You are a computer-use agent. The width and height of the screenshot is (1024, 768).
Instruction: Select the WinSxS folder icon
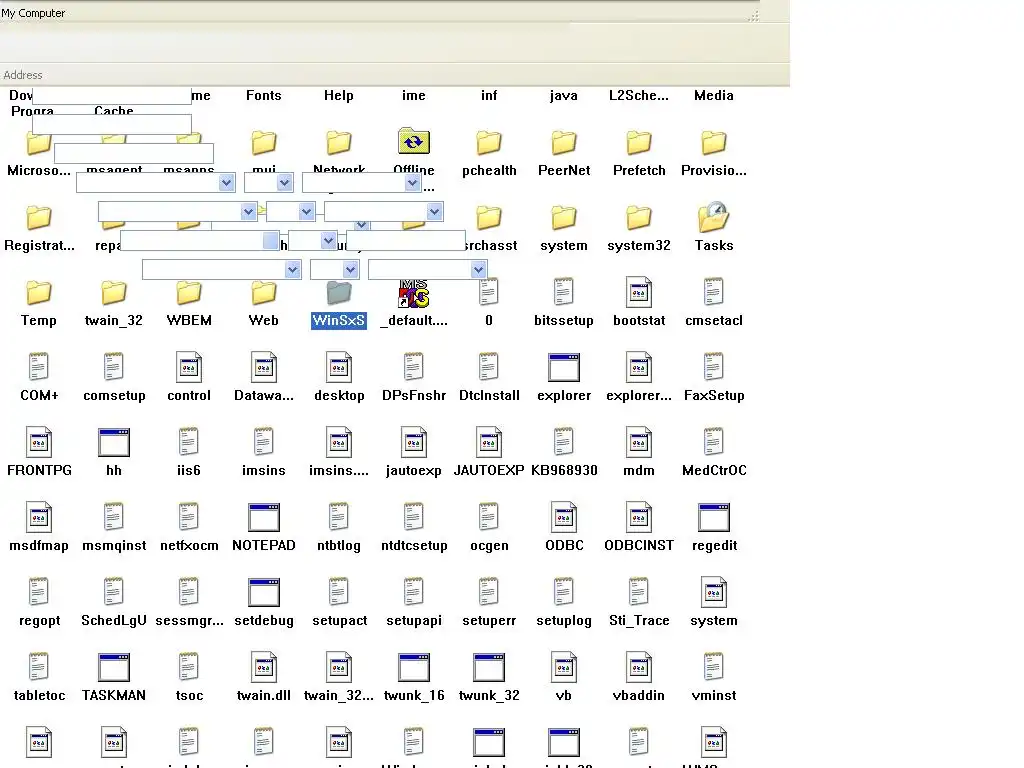coord(339,293)
